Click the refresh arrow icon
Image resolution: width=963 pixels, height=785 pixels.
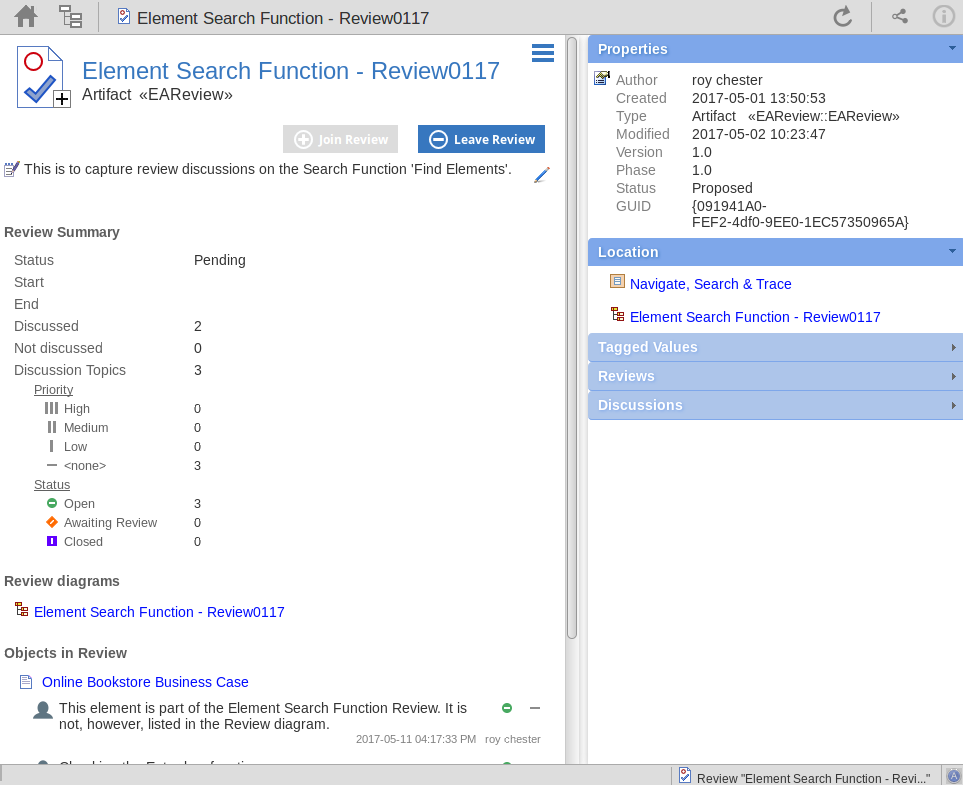click(x=842, y=16)
